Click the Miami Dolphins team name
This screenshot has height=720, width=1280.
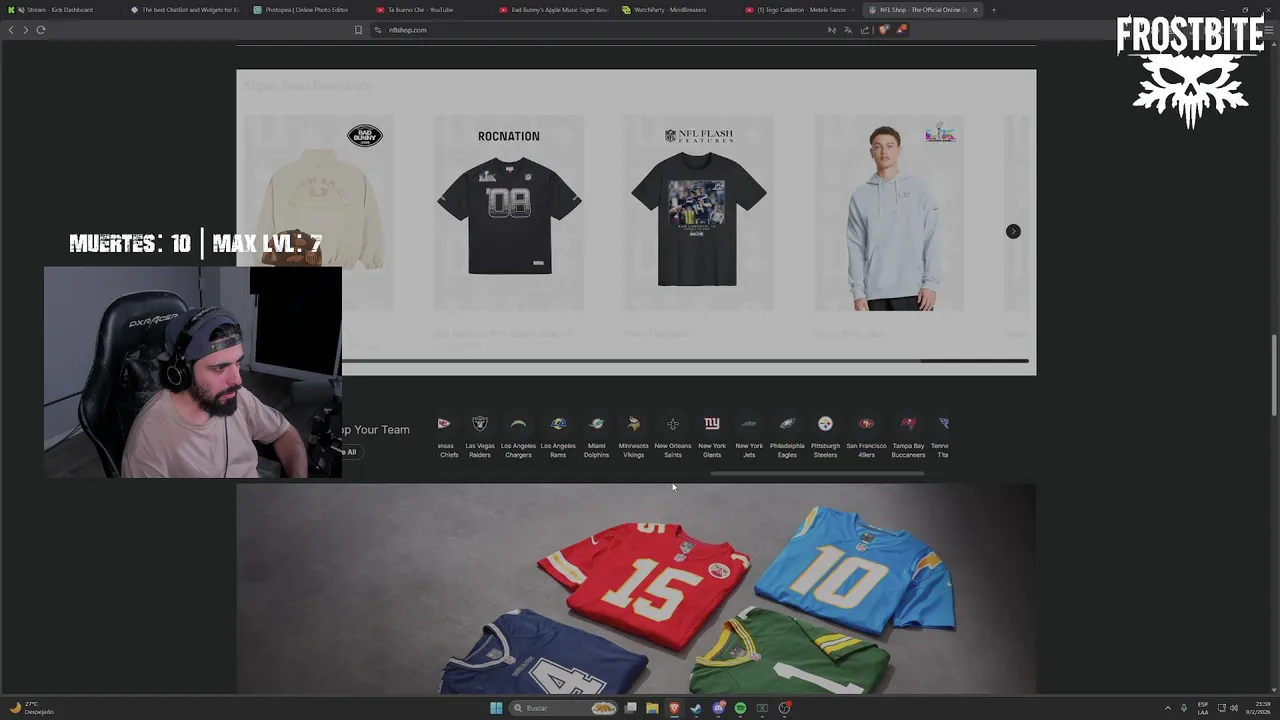(x=596, y=450)
